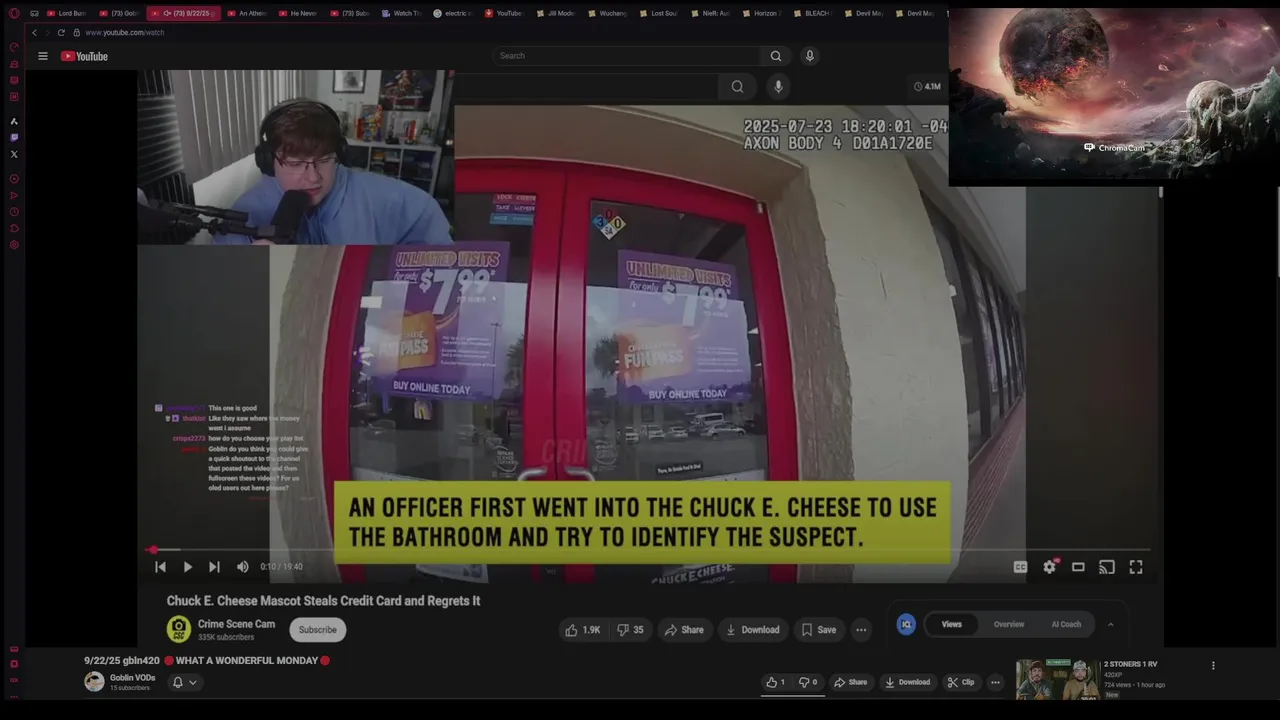Share the Goblin VODs video
The height and width of the screenshot is (720, 1280).
(x=851, y=682)
